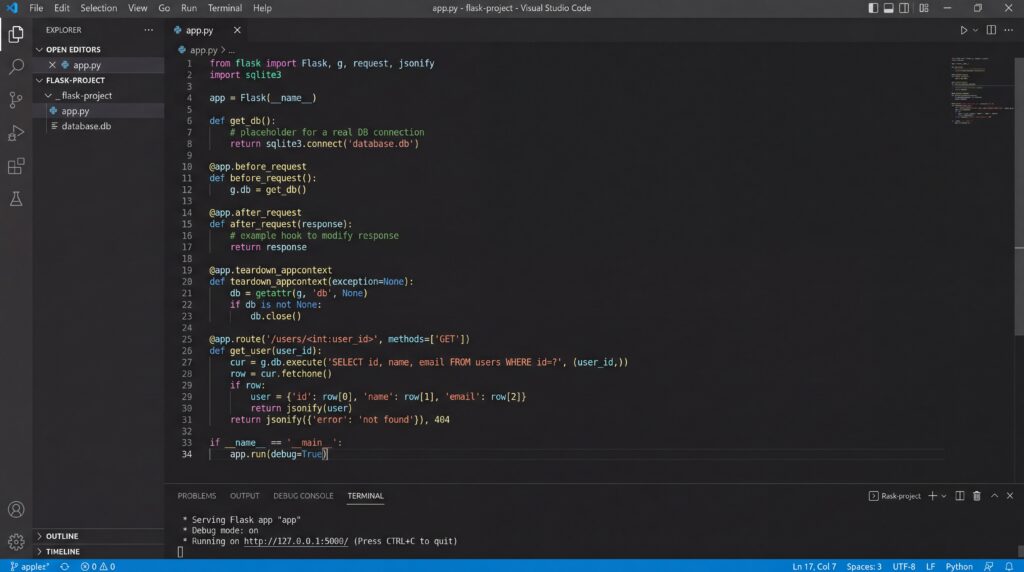Click the feedback icon in status bar
Screen dimensions: 1024x572
tap(988, 566)
